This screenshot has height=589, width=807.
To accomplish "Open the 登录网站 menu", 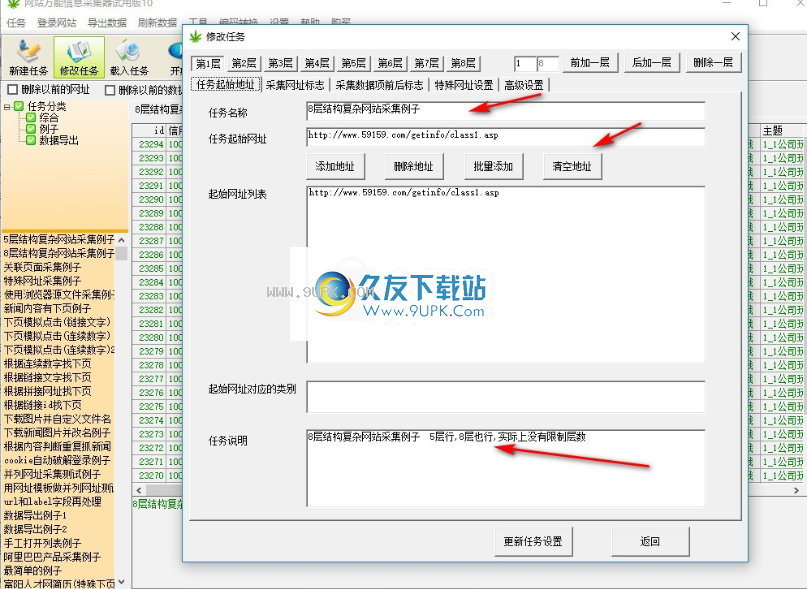I will (57, 23).
